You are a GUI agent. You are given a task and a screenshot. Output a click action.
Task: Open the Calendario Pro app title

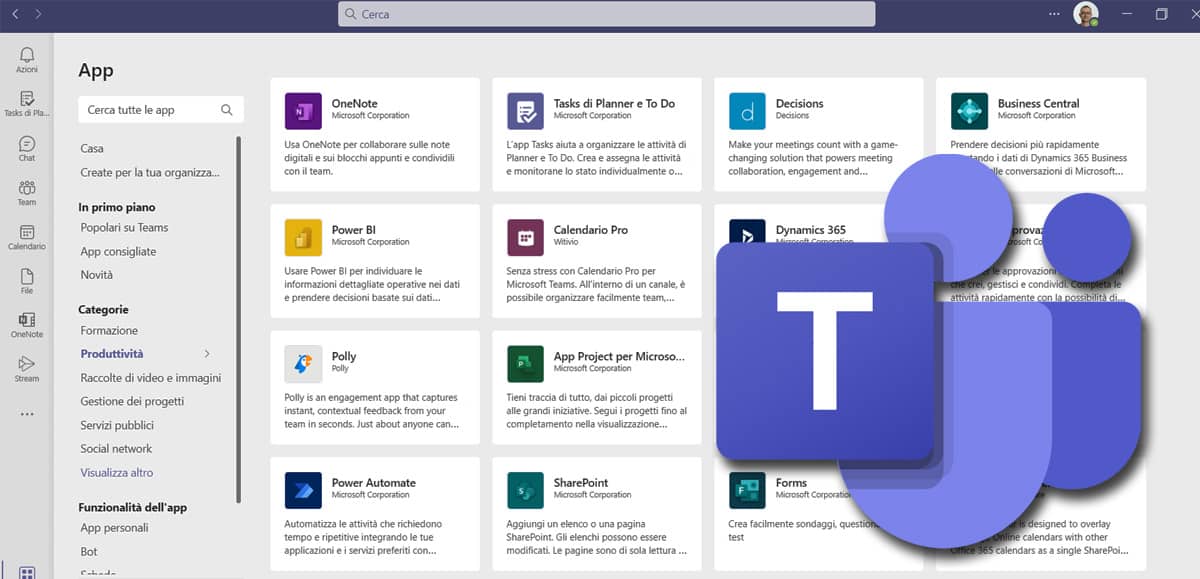click(591, 230)
